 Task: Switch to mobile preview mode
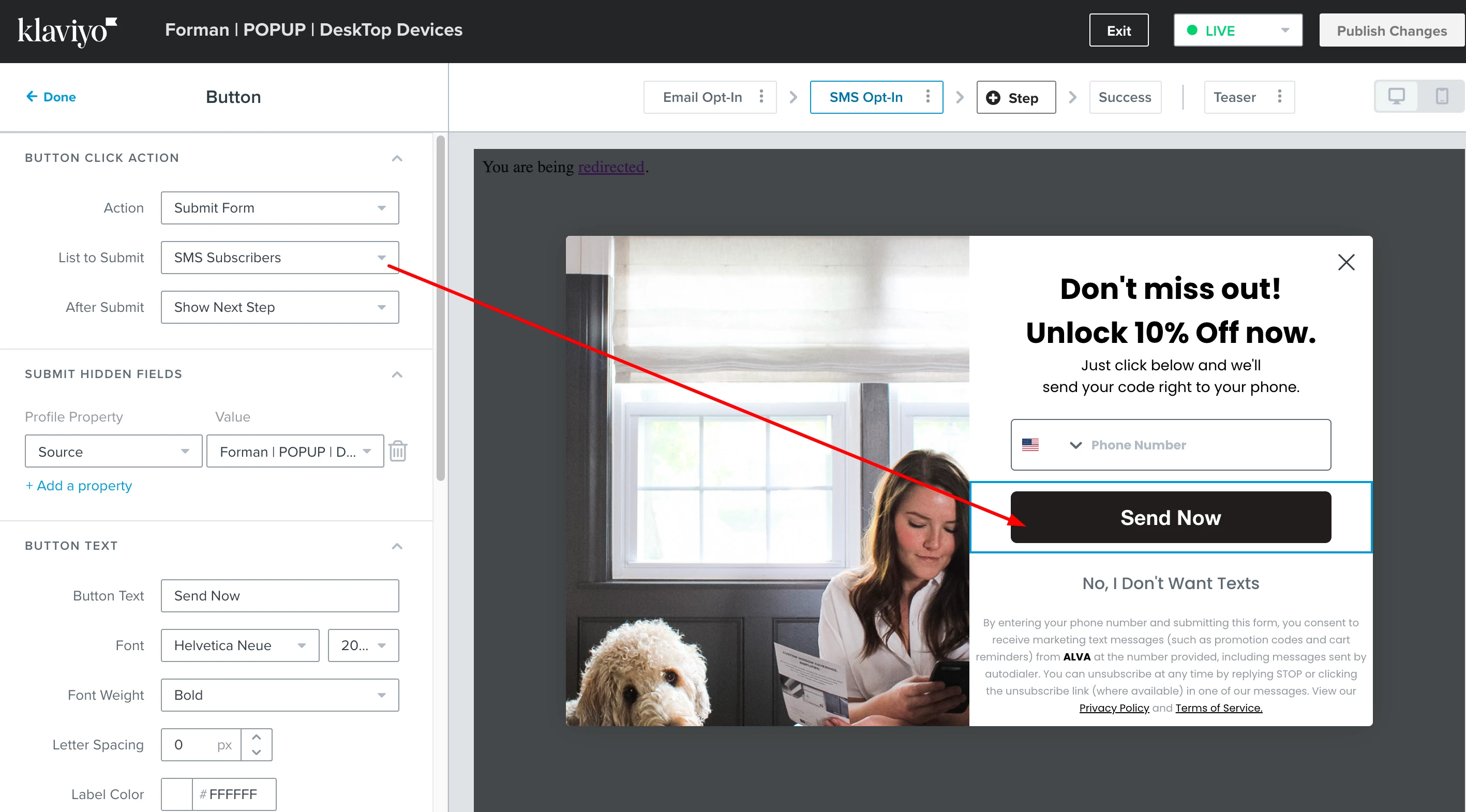tap(1441, 97)
